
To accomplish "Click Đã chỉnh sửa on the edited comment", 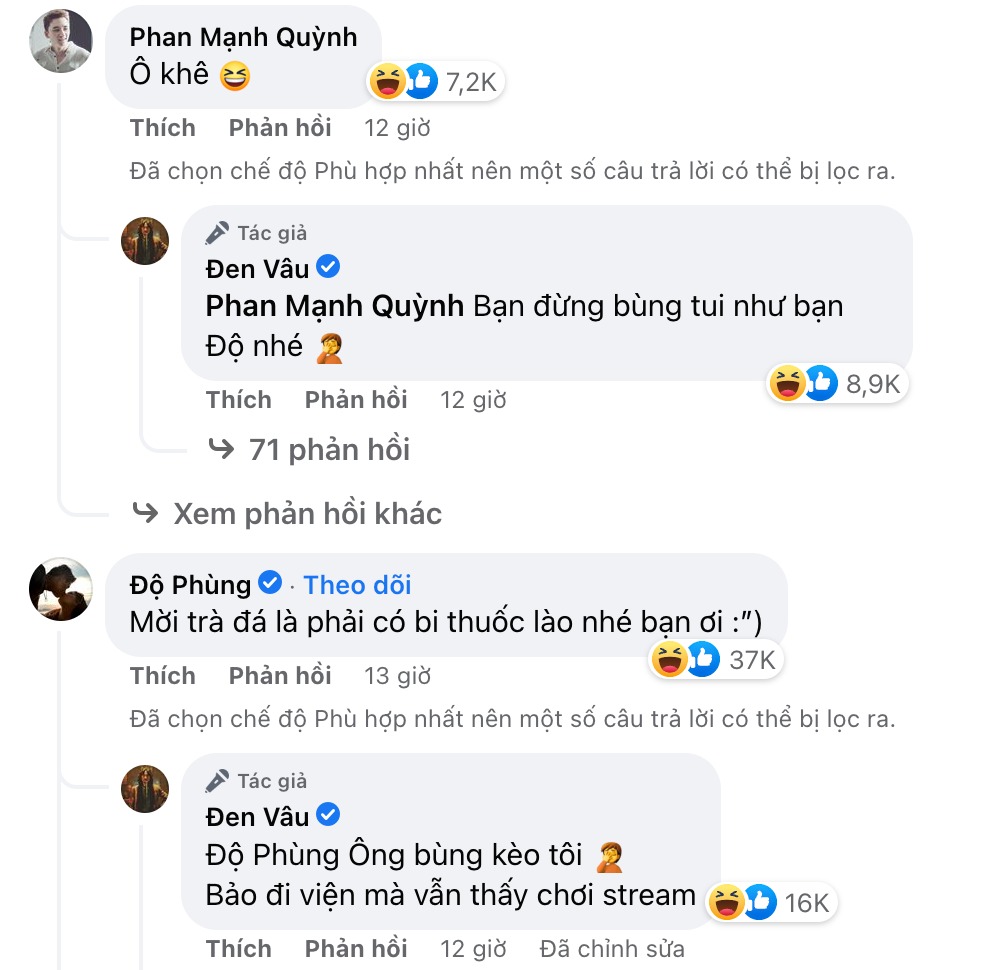I will (612, 948).
